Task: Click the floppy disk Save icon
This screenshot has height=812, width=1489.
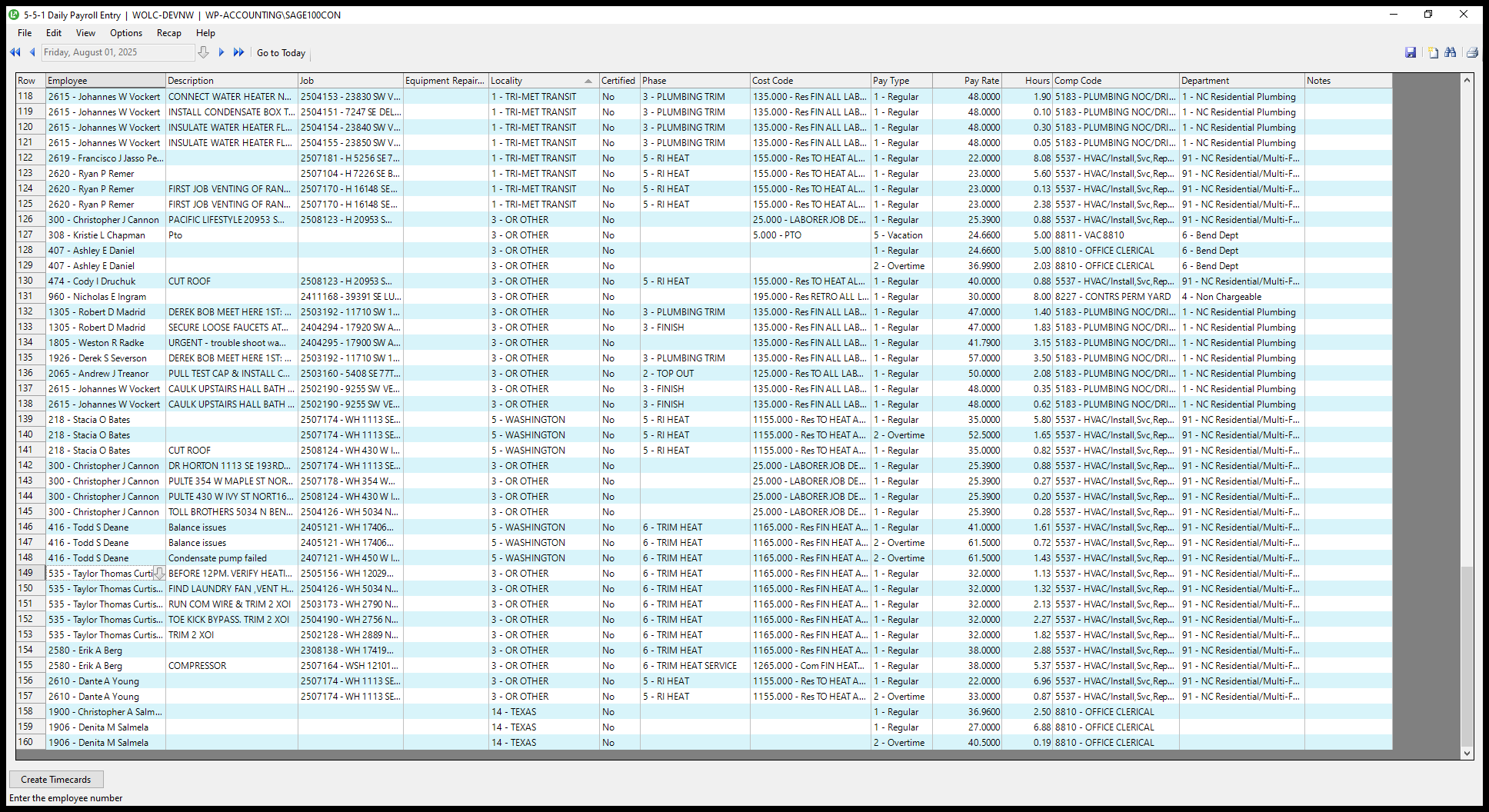Action: (1411, 52)
